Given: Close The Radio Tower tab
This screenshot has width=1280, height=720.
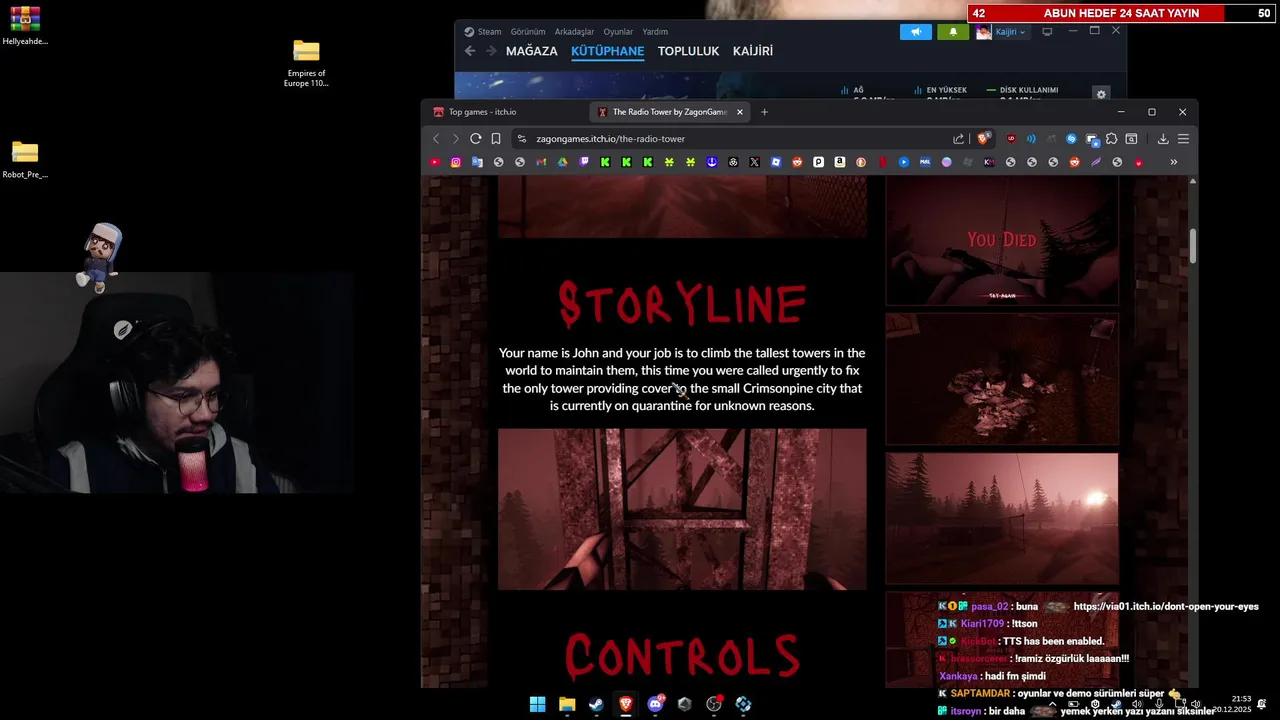Looking at the screenshot, I should [740, 112].
